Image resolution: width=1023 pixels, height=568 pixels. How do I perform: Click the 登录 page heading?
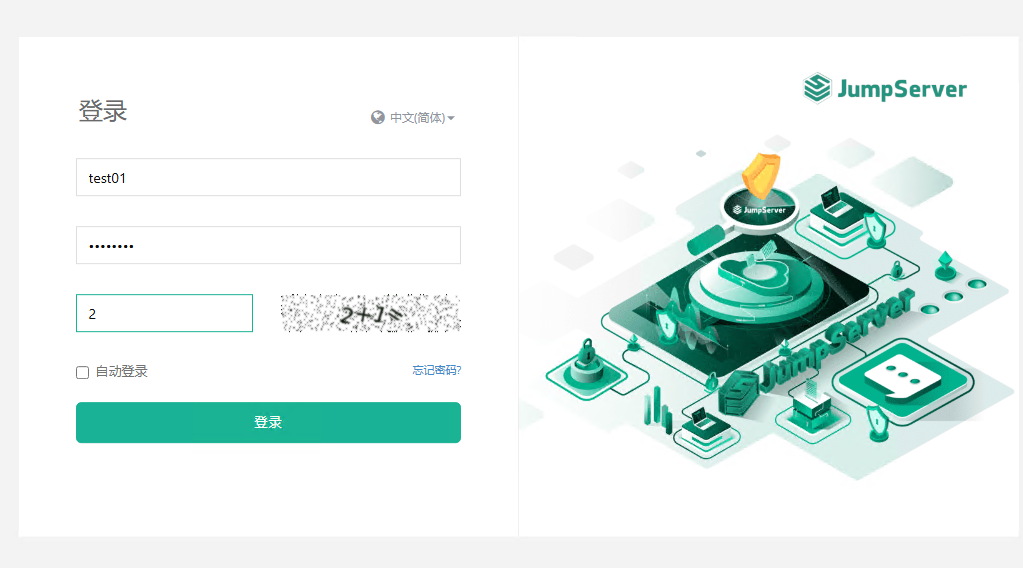102,111
